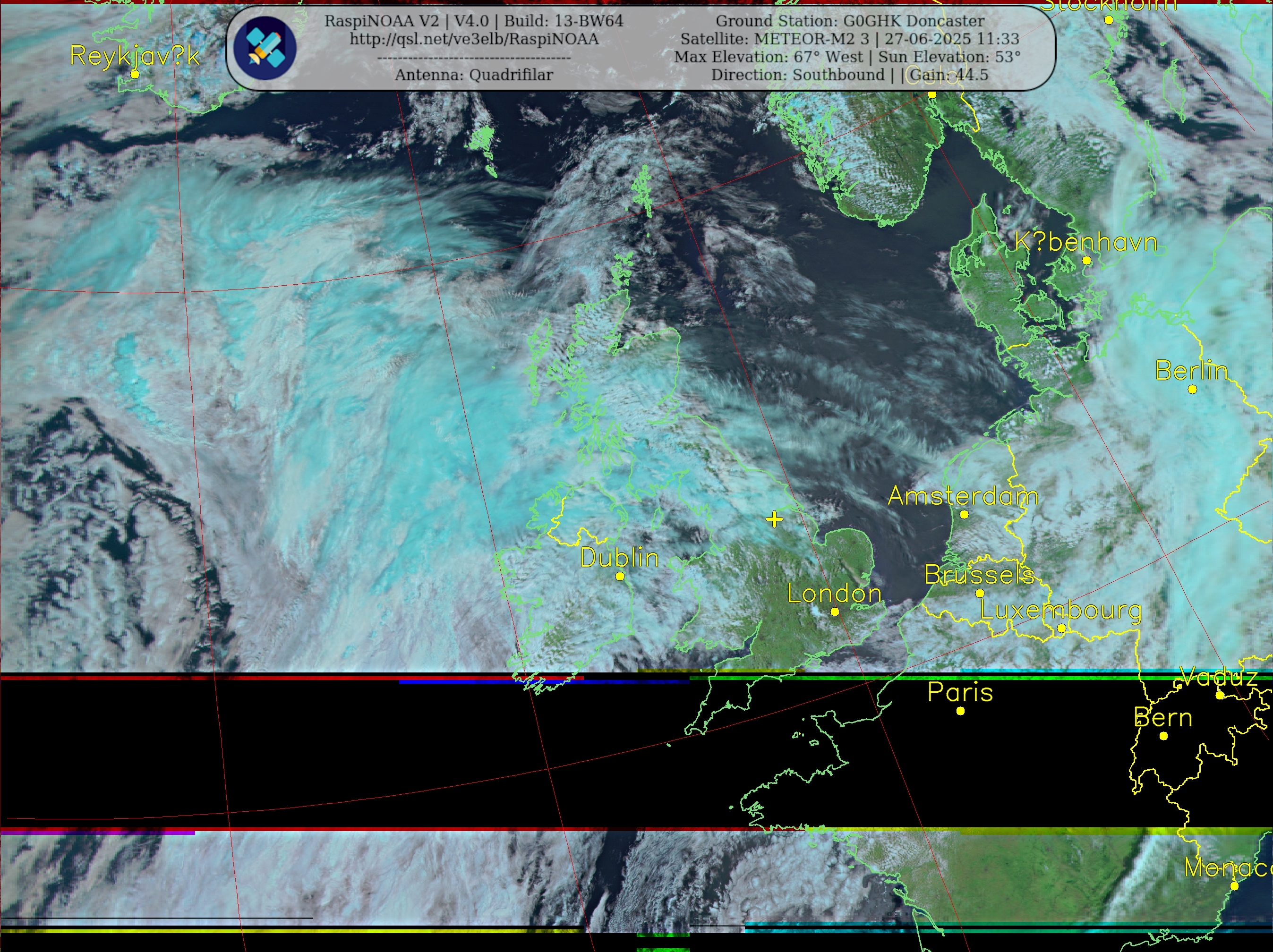The image size is (1273, 952).
Task: Click the Reykjavik city label
Action: point(135,56)
